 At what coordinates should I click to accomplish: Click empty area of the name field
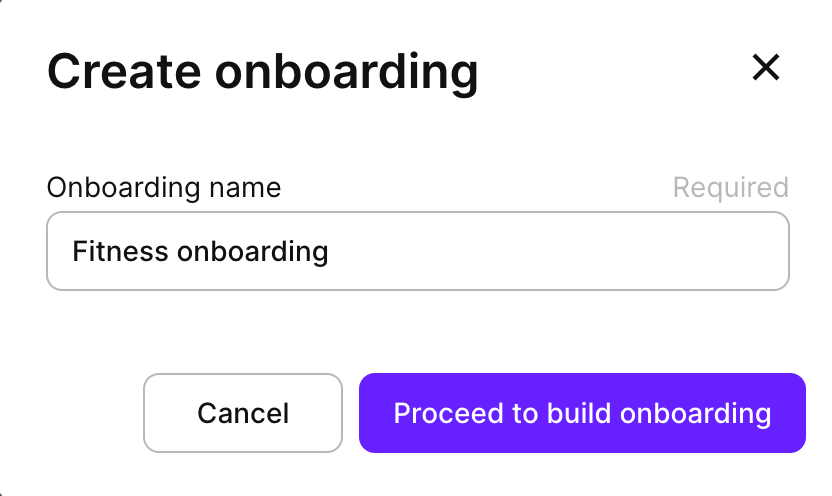(x=557, y=251)
